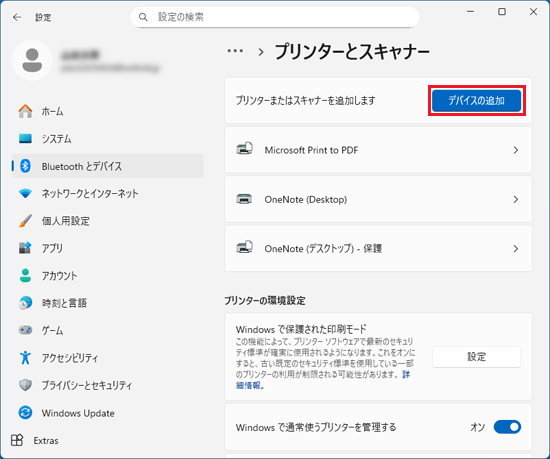Click the Microsoft Print to PDF printer icon

[244, 149]
